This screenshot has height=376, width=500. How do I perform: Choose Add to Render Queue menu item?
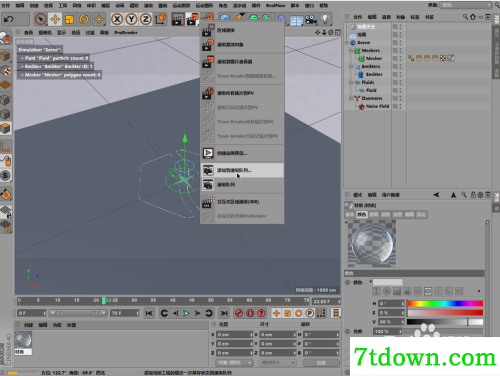click(x=242, y=170)
